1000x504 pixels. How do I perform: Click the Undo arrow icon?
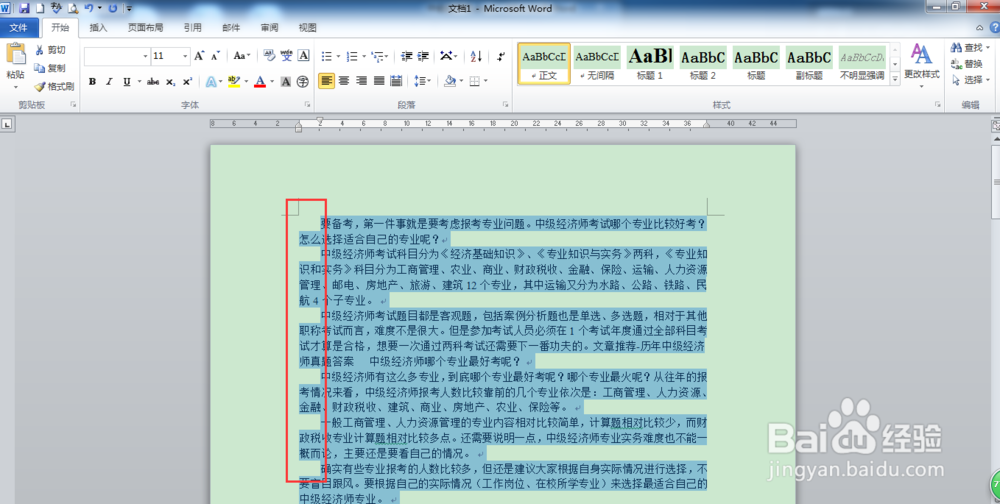click(x=89, y=8)
